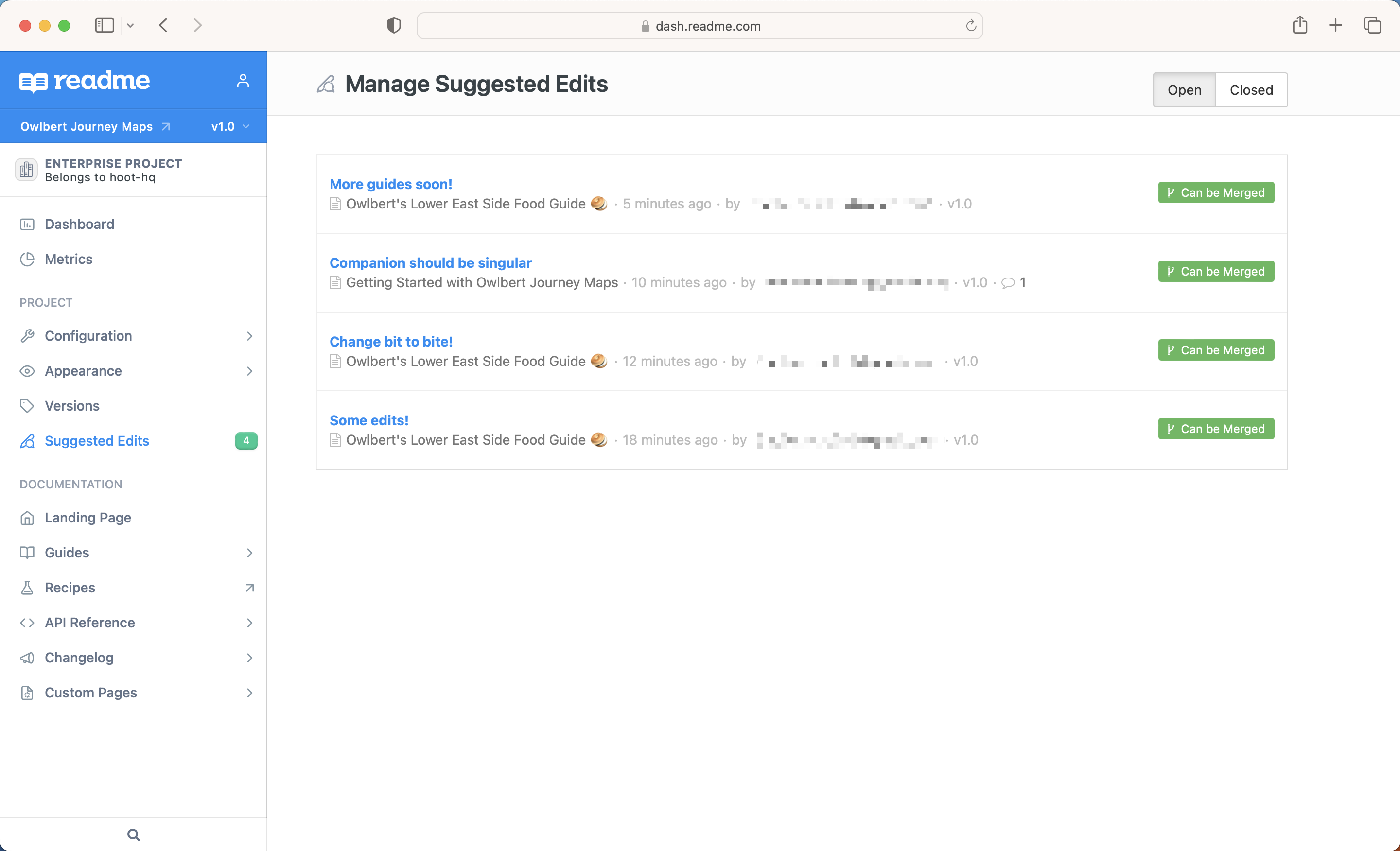The height and width of the screenshot is (851, 1400).
Task: Open the 'More guides soon!' suggested edit
Action: pos(391,184)
